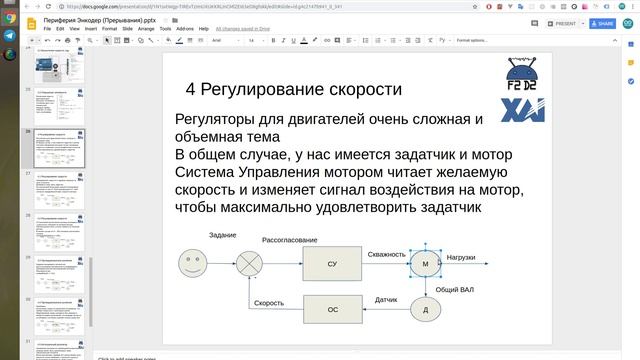Bookmark this page with the star icon

(x=475, y=7)
